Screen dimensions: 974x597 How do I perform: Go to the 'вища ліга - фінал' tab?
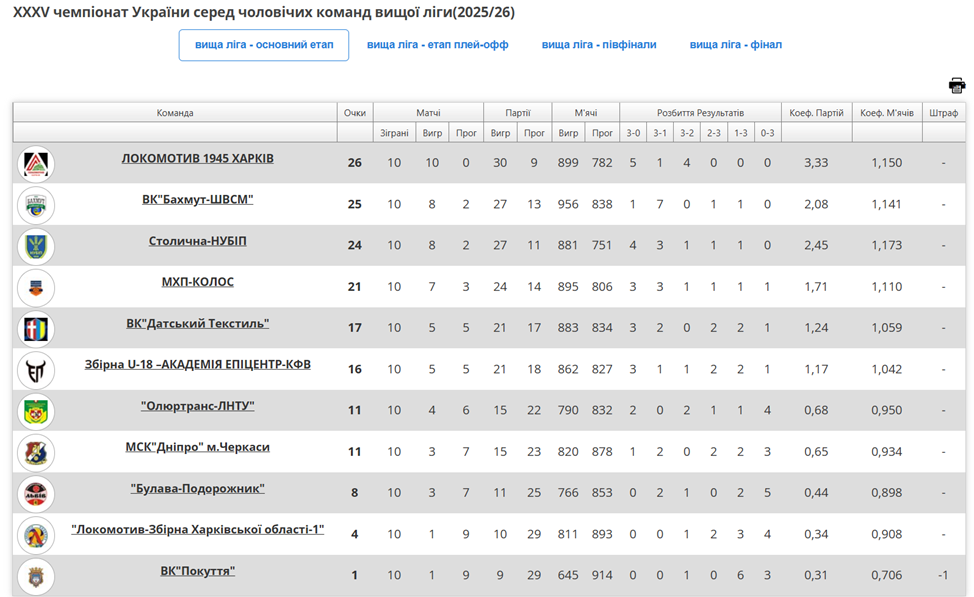735,45
